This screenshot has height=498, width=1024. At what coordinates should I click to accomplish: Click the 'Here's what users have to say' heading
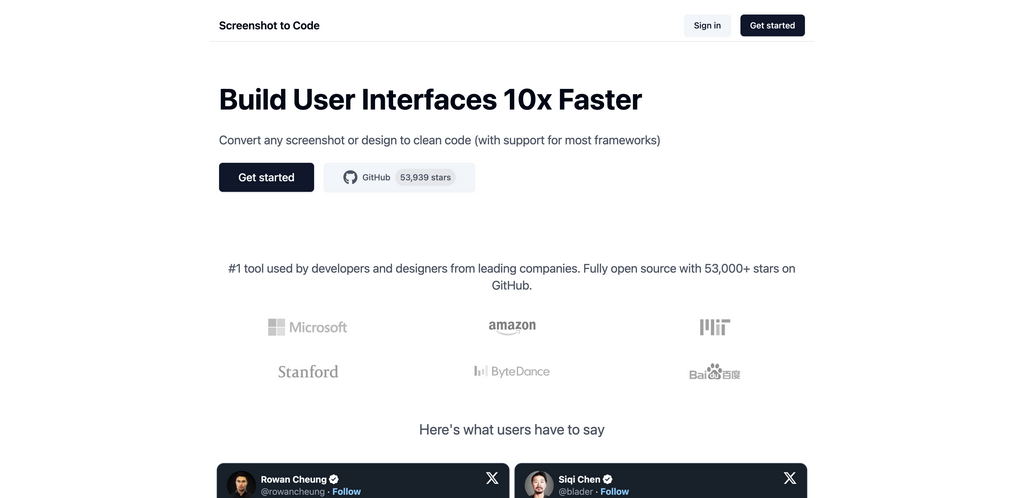(x=512, y=429)
